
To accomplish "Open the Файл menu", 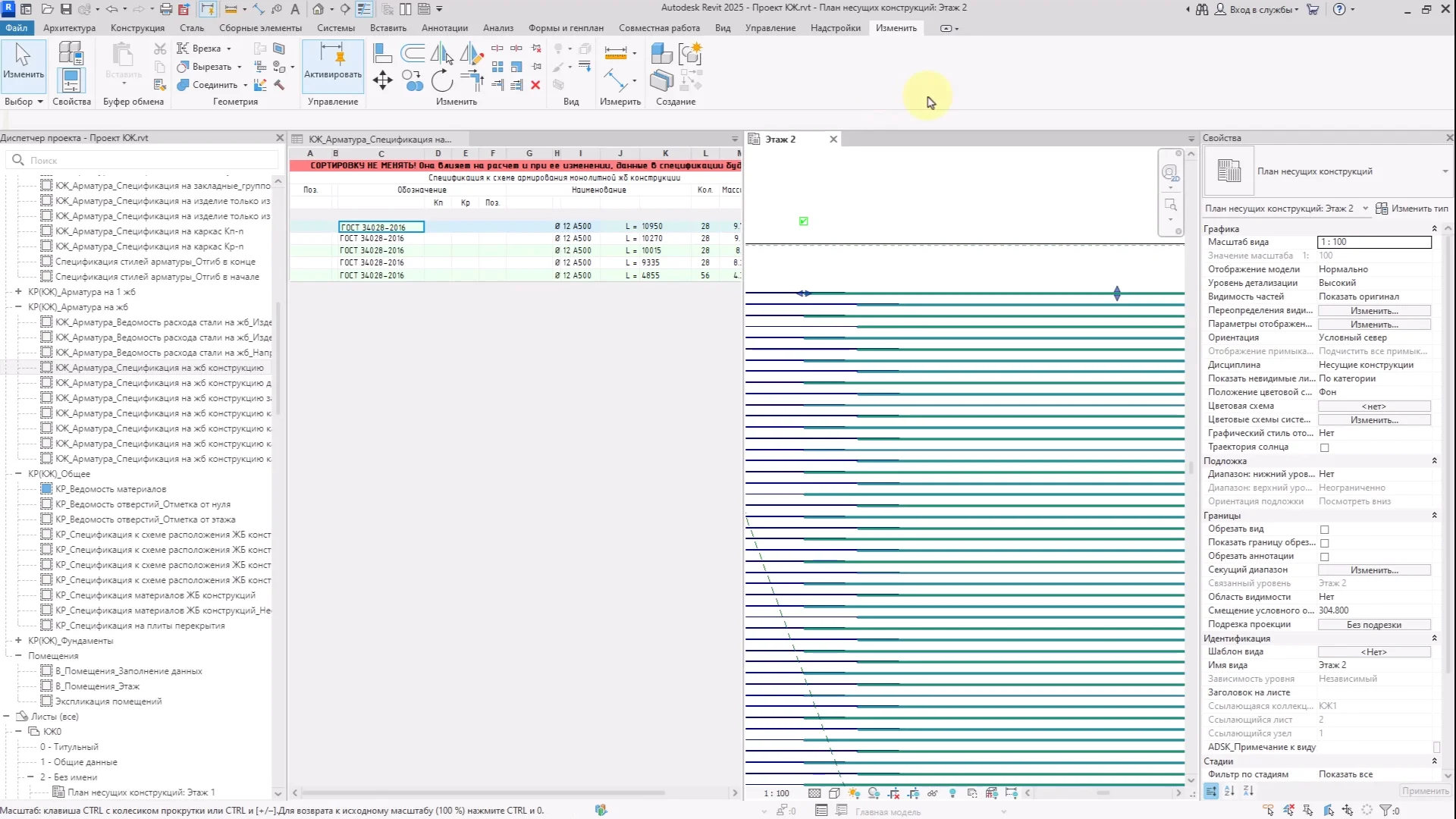I will 16,28.
